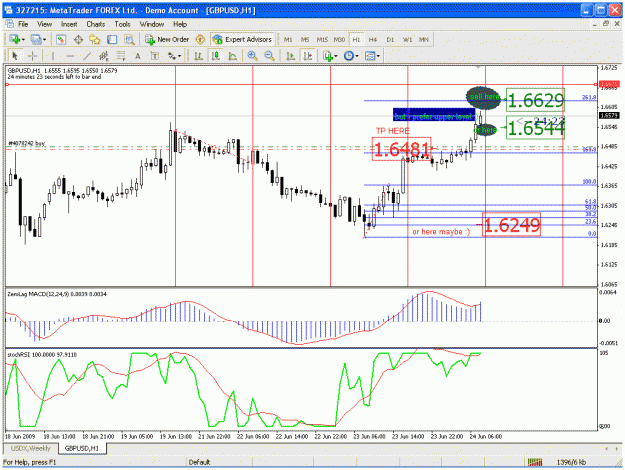
Task: Select the Trendline drawing tool
Action: tap(87, 56)
